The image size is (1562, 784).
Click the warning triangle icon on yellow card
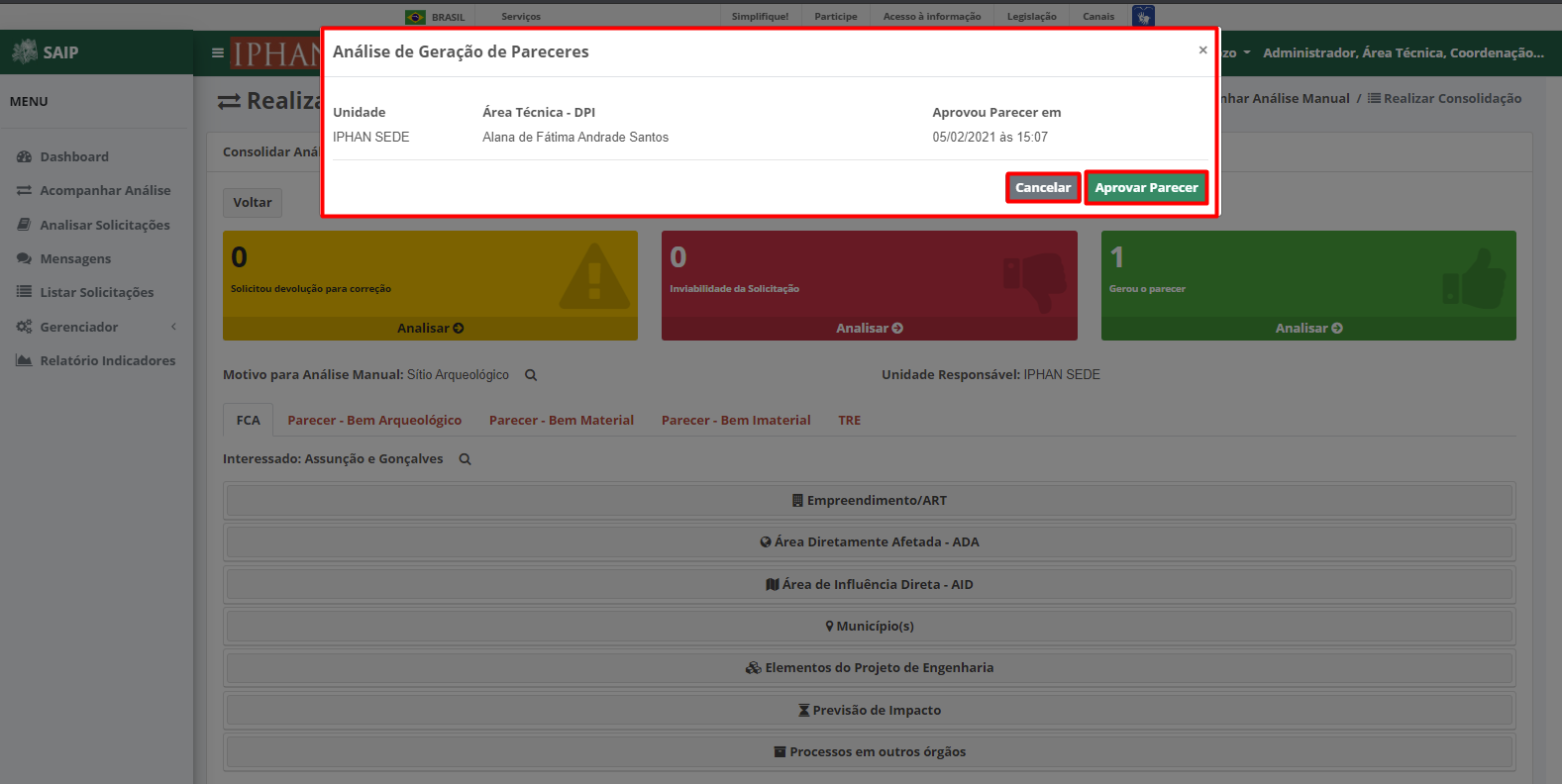coord(594,276)
